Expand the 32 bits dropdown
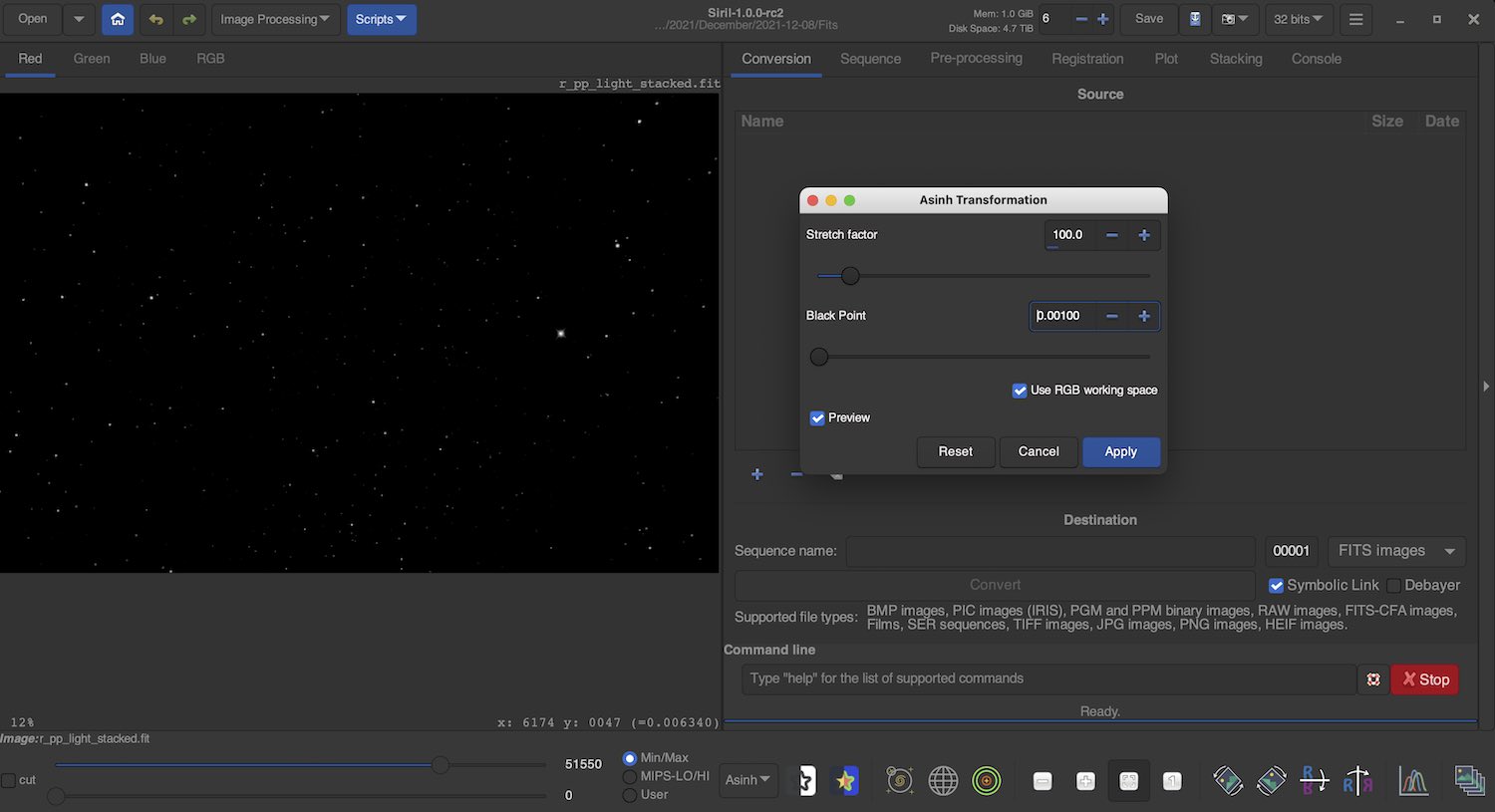The height and width of the screenshot is (812, 1495). click(1298, 19)
